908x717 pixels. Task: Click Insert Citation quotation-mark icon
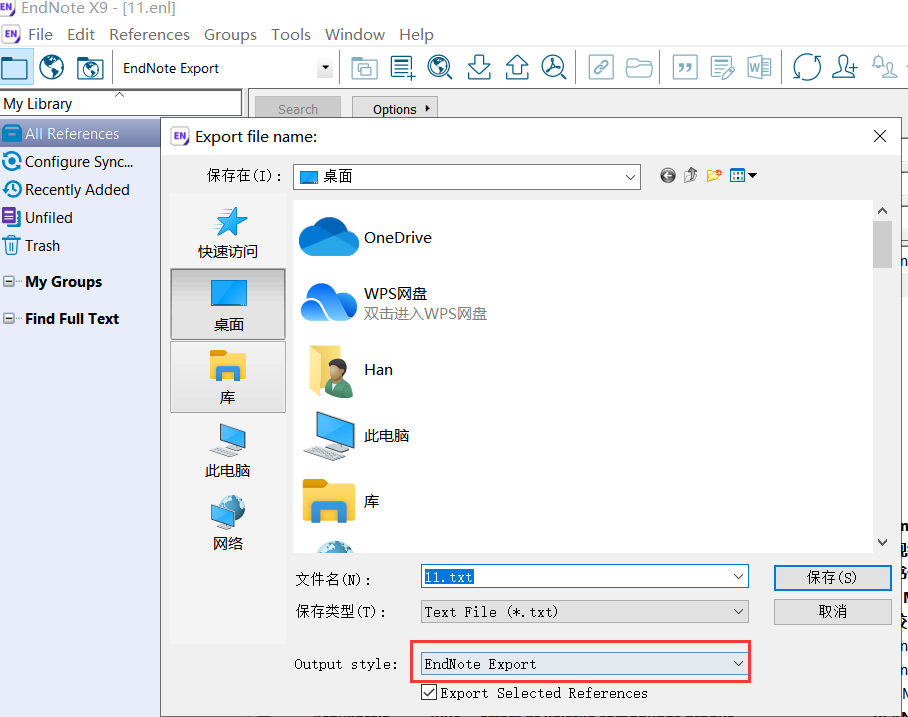tap(685, 68)
